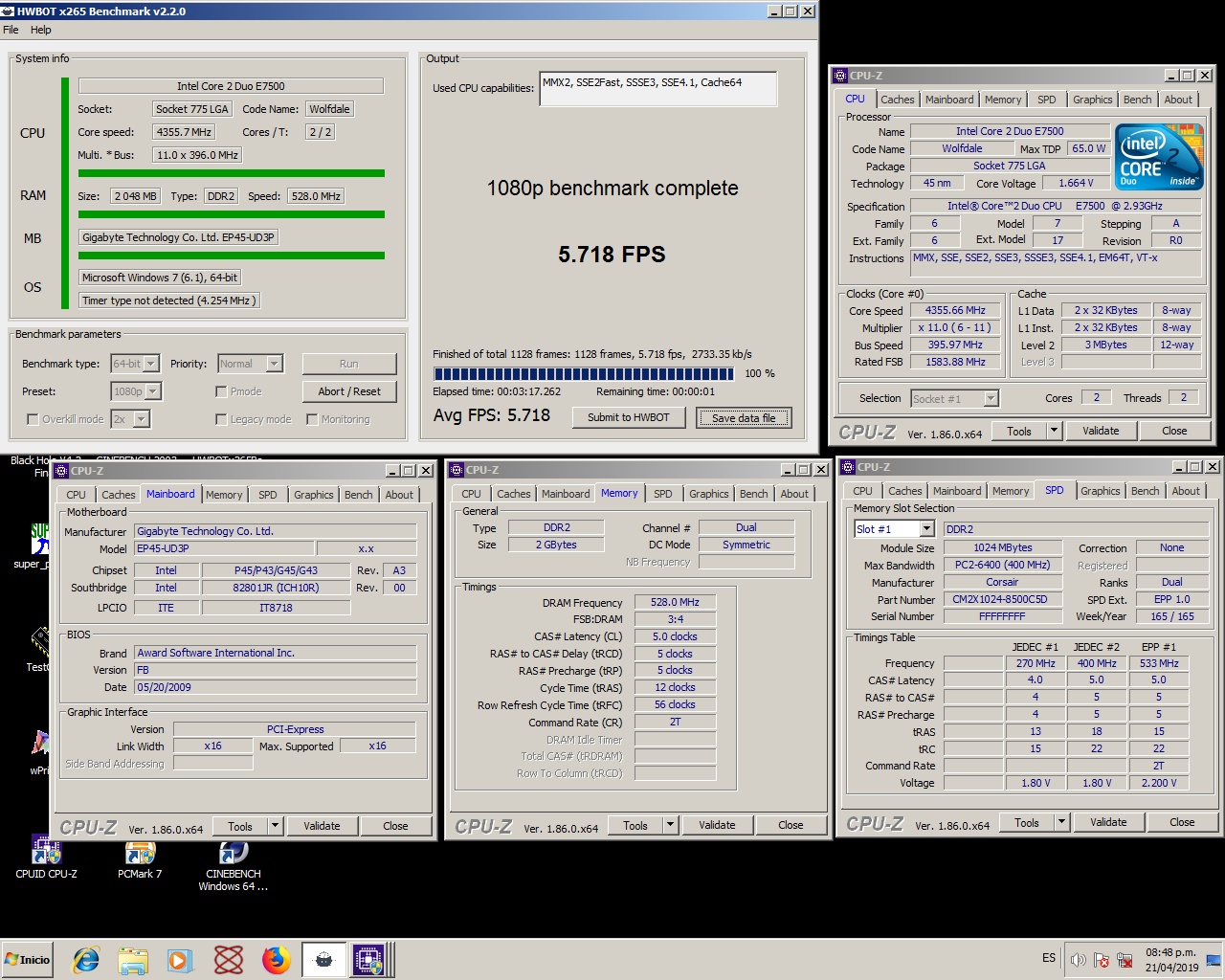Open Graphics tab in CPU-Z Mainboard window
Screen dimensions: 1225x980
[314, 495]
